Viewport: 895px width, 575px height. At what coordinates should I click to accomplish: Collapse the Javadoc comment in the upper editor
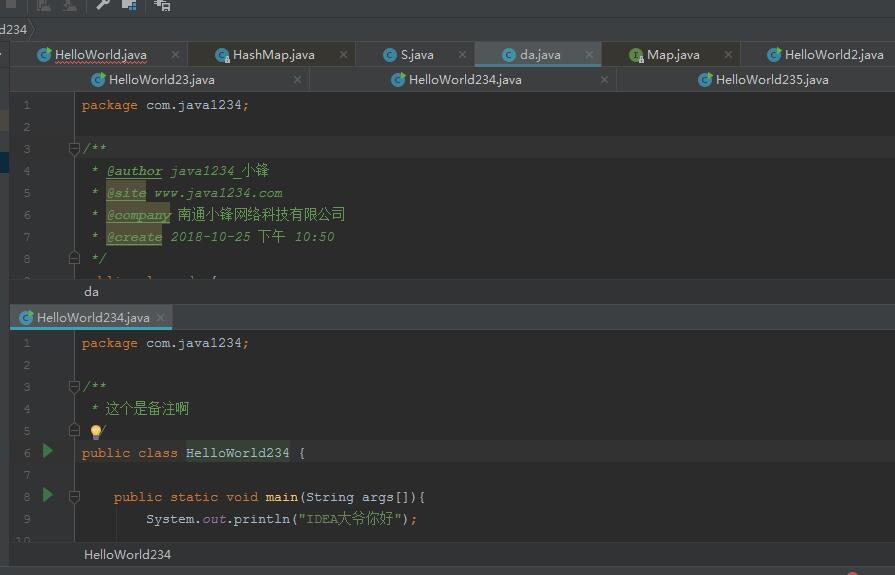pyautogui.click(x=74, y=149)
